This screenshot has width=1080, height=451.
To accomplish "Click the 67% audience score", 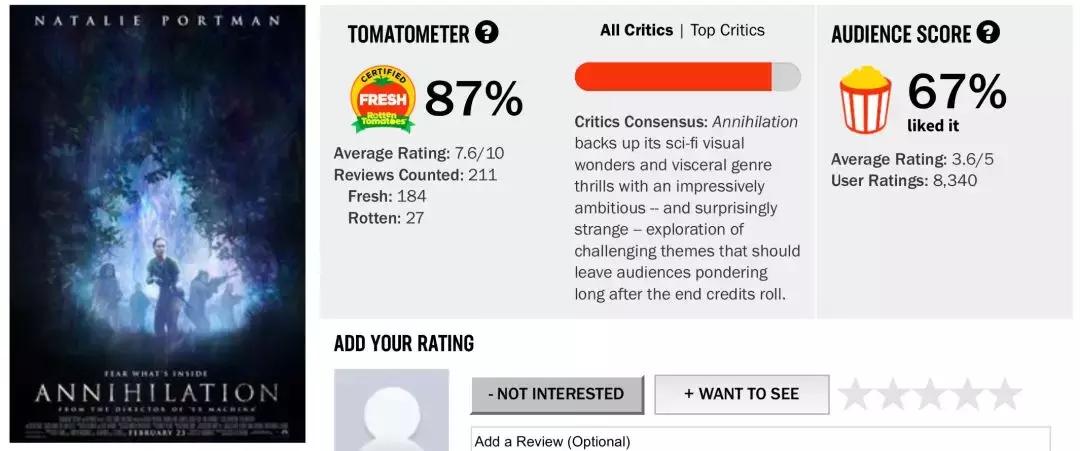I will pyautogui.click(x=956, y=92).
